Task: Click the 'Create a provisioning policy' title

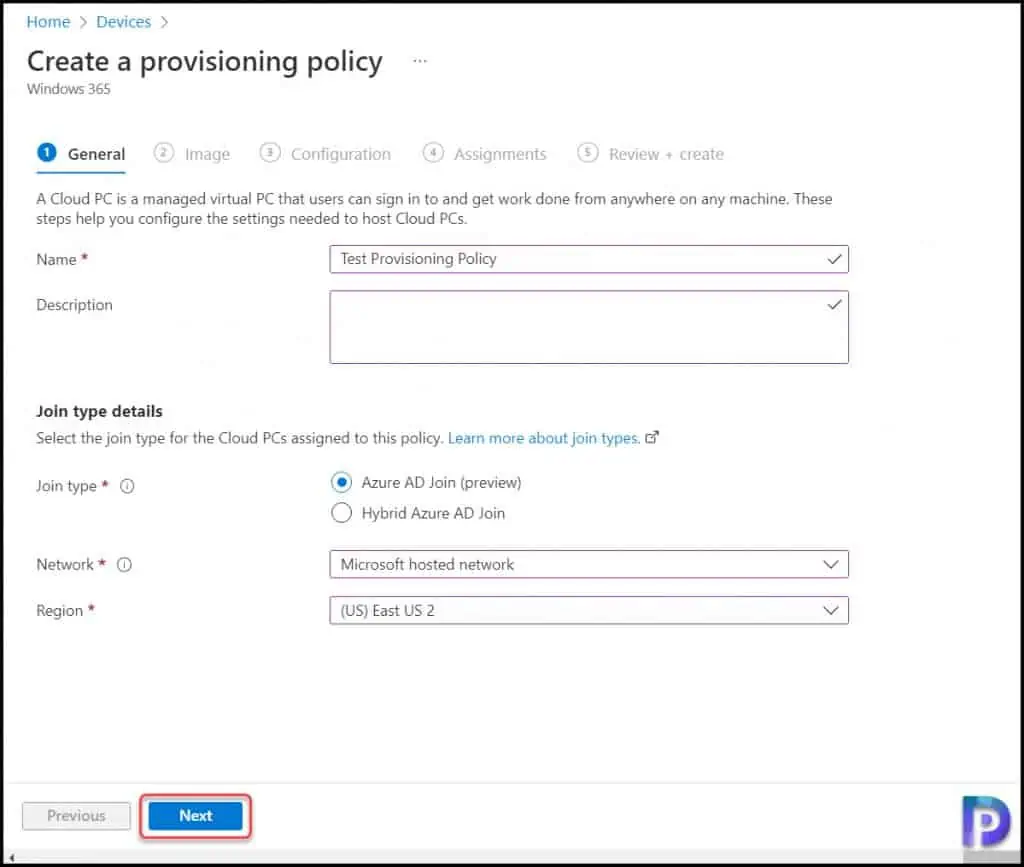Action: 204,61
